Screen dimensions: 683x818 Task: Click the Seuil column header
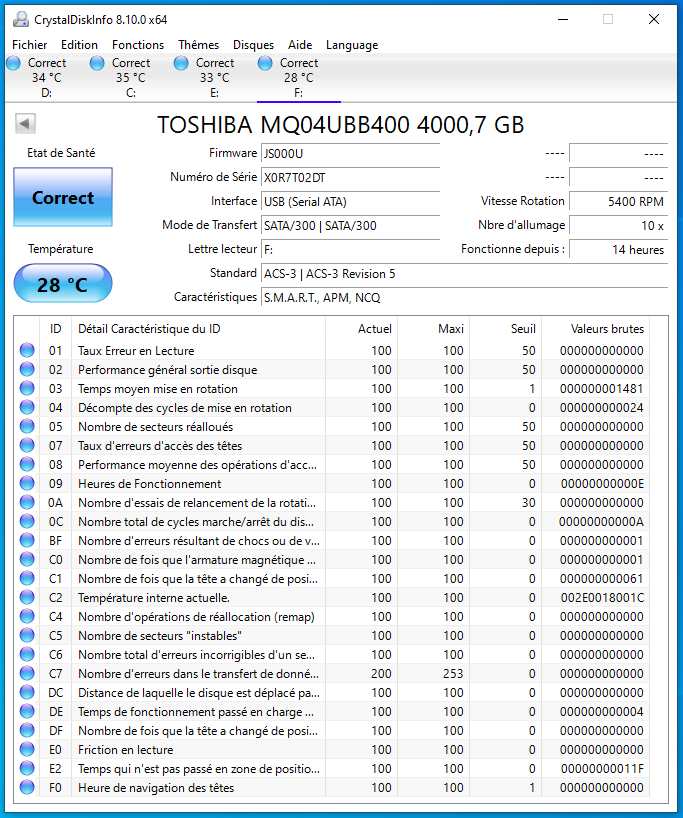(x=506, y=329)
